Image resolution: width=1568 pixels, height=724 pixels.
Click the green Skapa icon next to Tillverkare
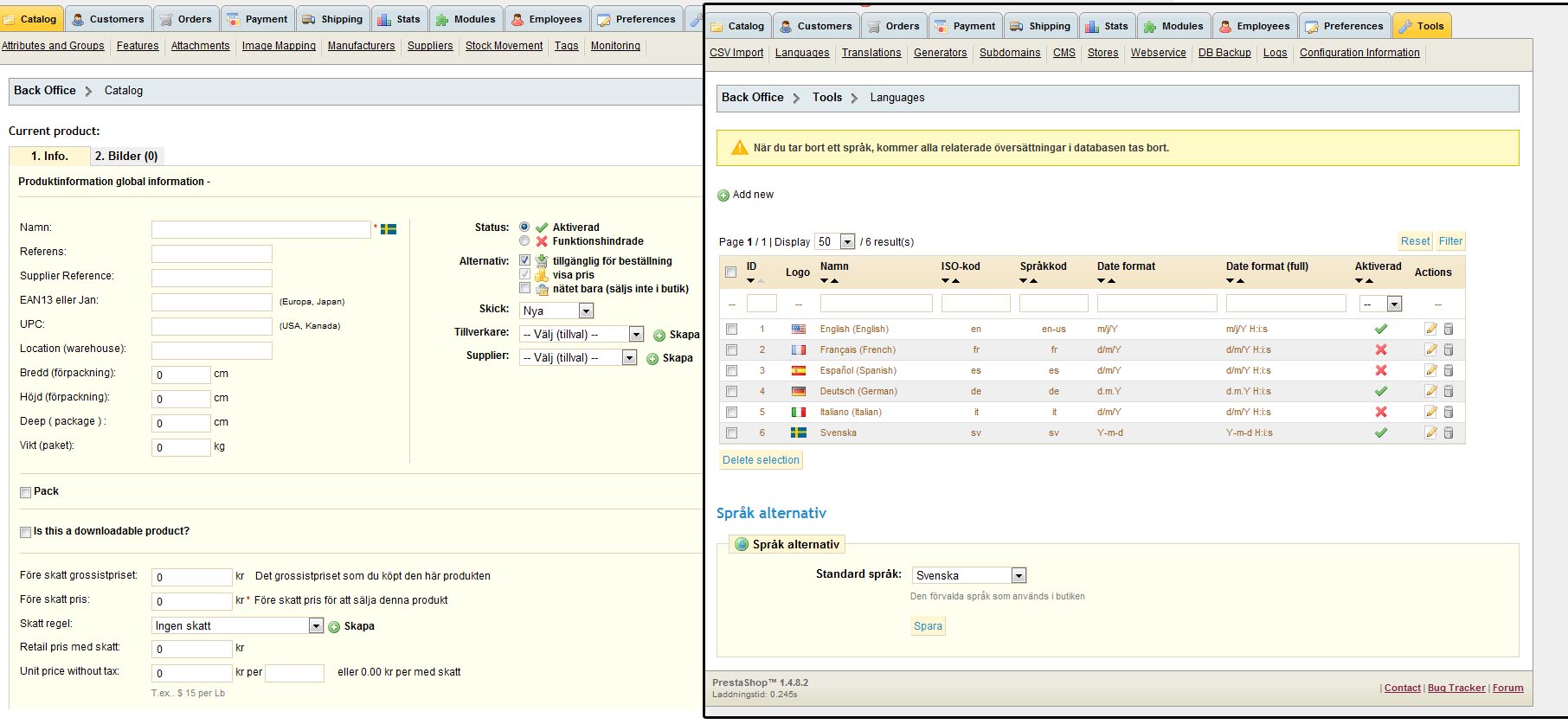pos(659,335)
